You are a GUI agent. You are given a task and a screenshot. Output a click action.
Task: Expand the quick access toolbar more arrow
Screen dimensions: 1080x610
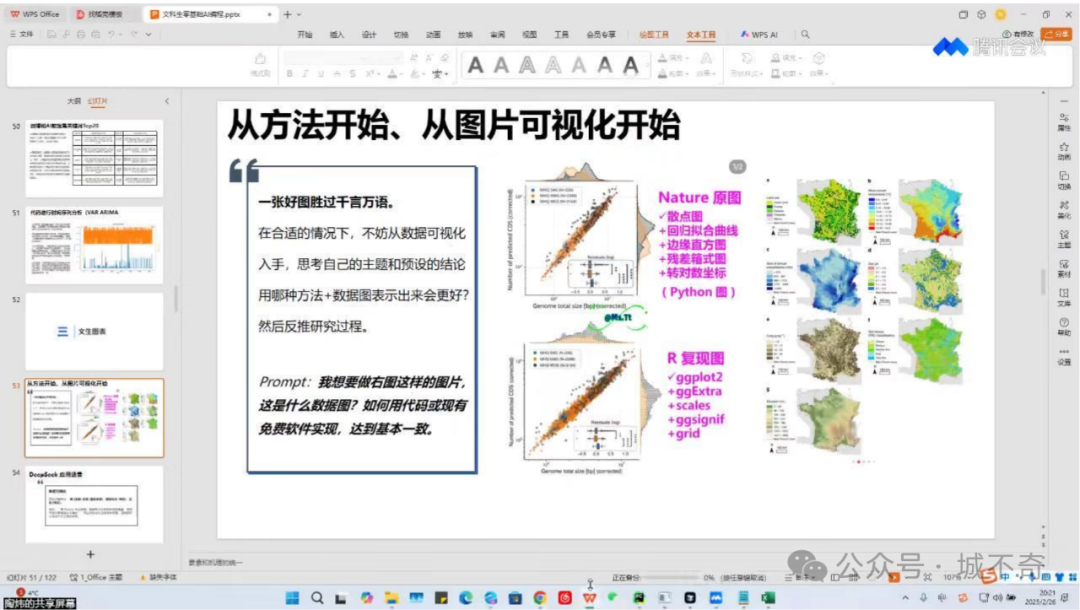[149, 34]
